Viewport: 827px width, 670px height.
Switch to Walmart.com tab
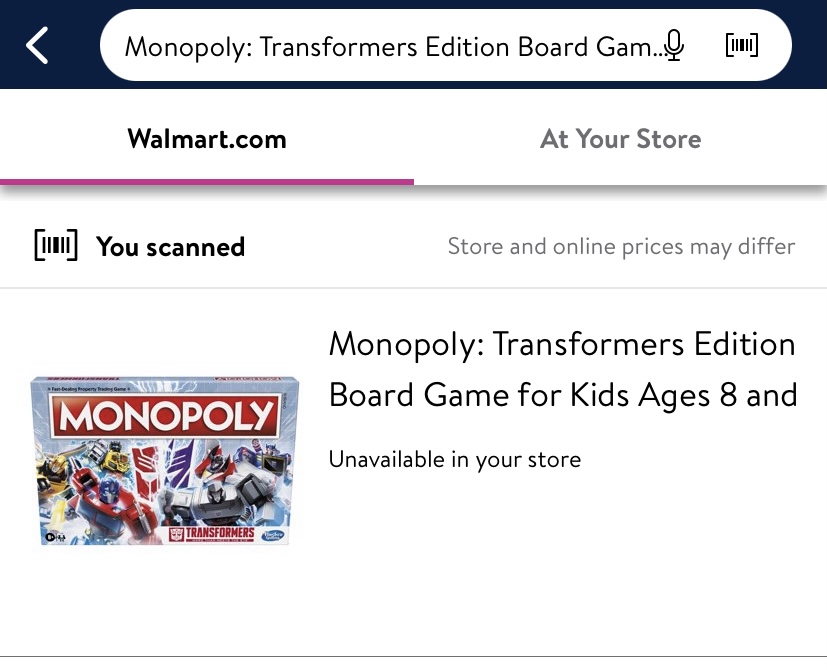pyautogui.click(x=207, y=139)
